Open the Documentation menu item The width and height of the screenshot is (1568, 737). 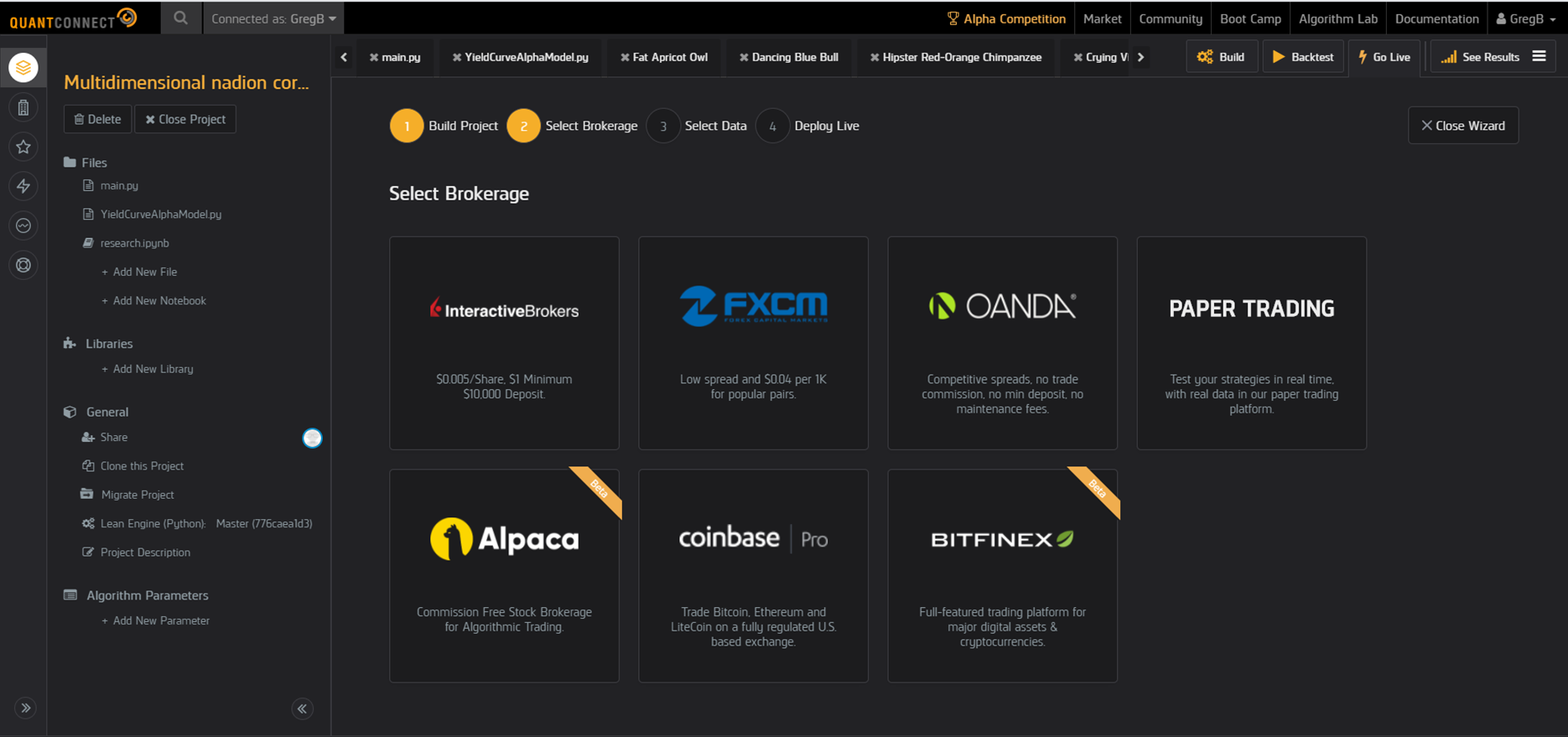coord(1436,18)
